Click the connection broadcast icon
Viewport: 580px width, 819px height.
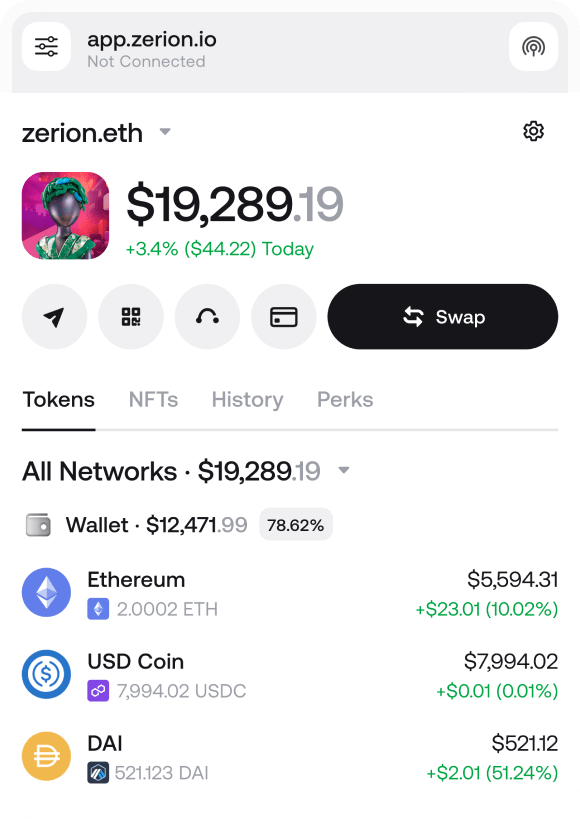(533, 47)
